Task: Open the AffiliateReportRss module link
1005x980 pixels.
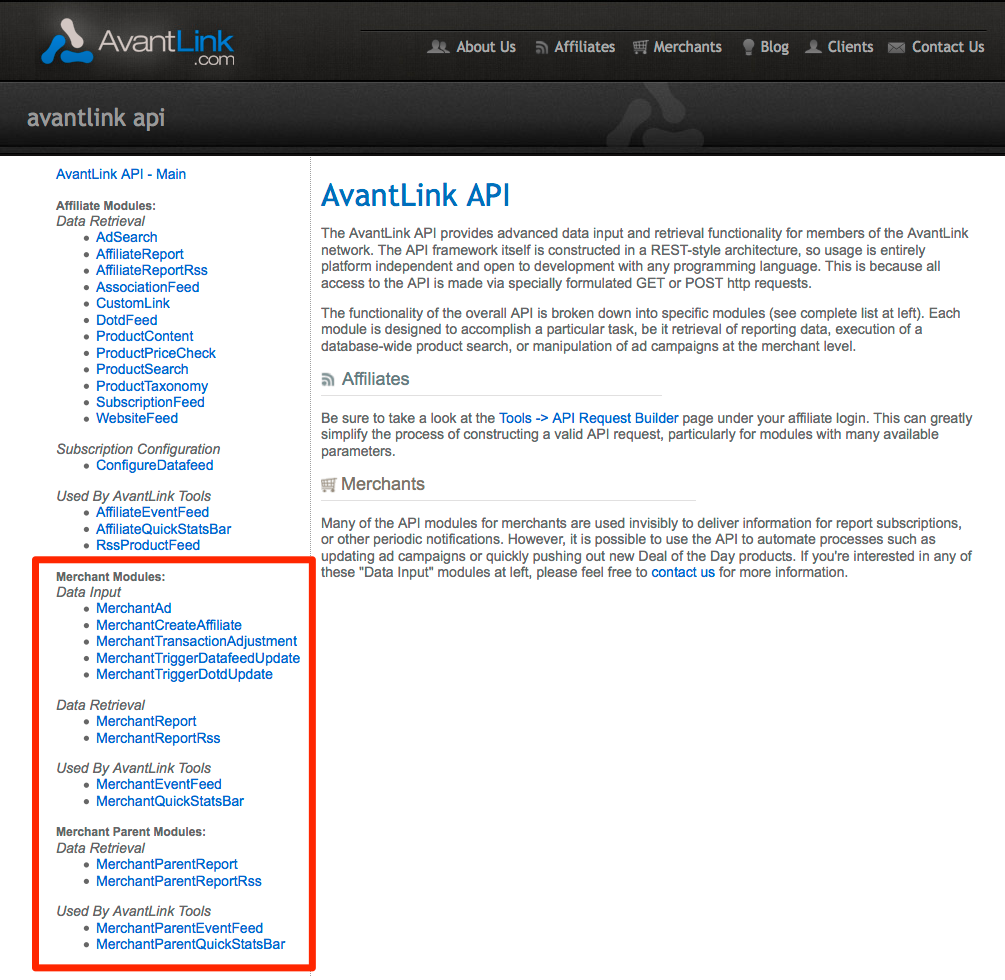Action: [152, 270]
